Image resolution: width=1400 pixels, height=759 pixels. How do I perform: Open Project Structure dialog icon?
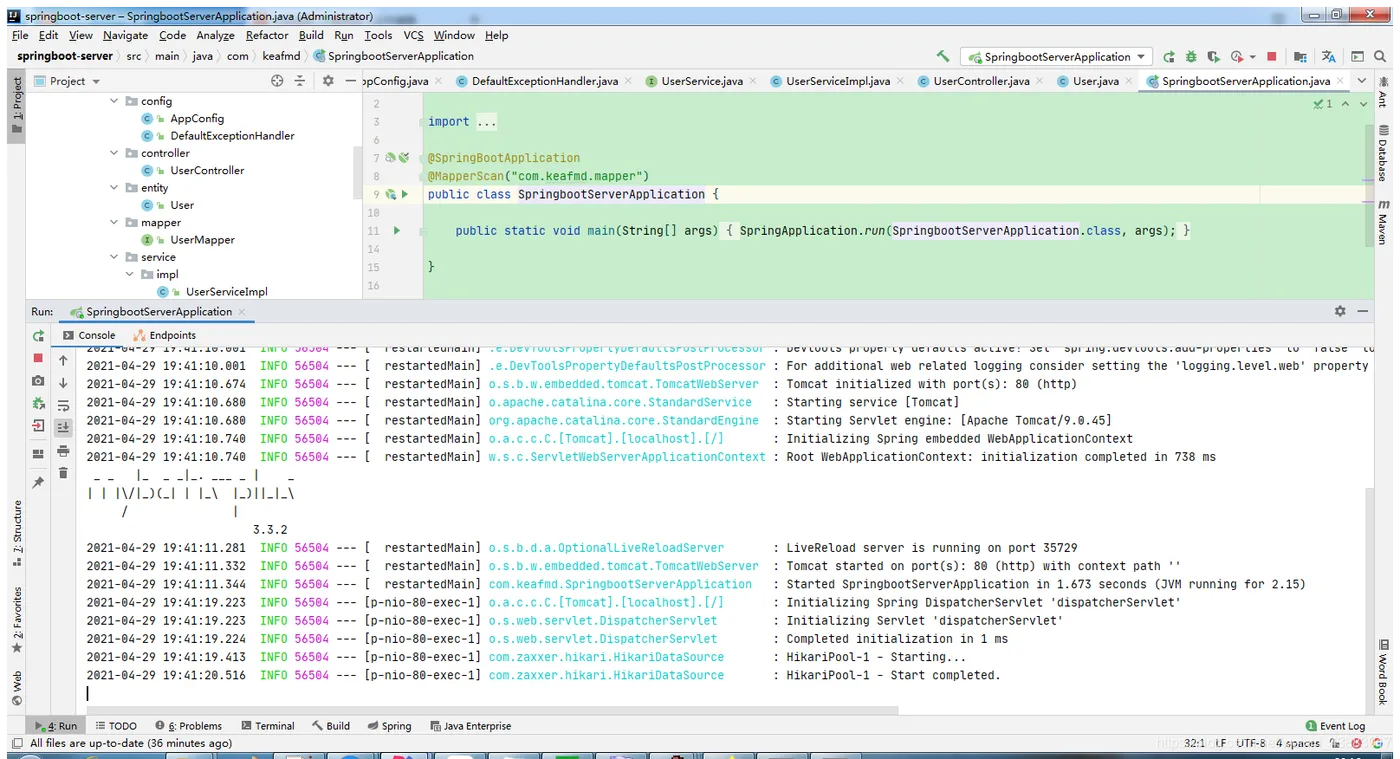click(1300, 57)
